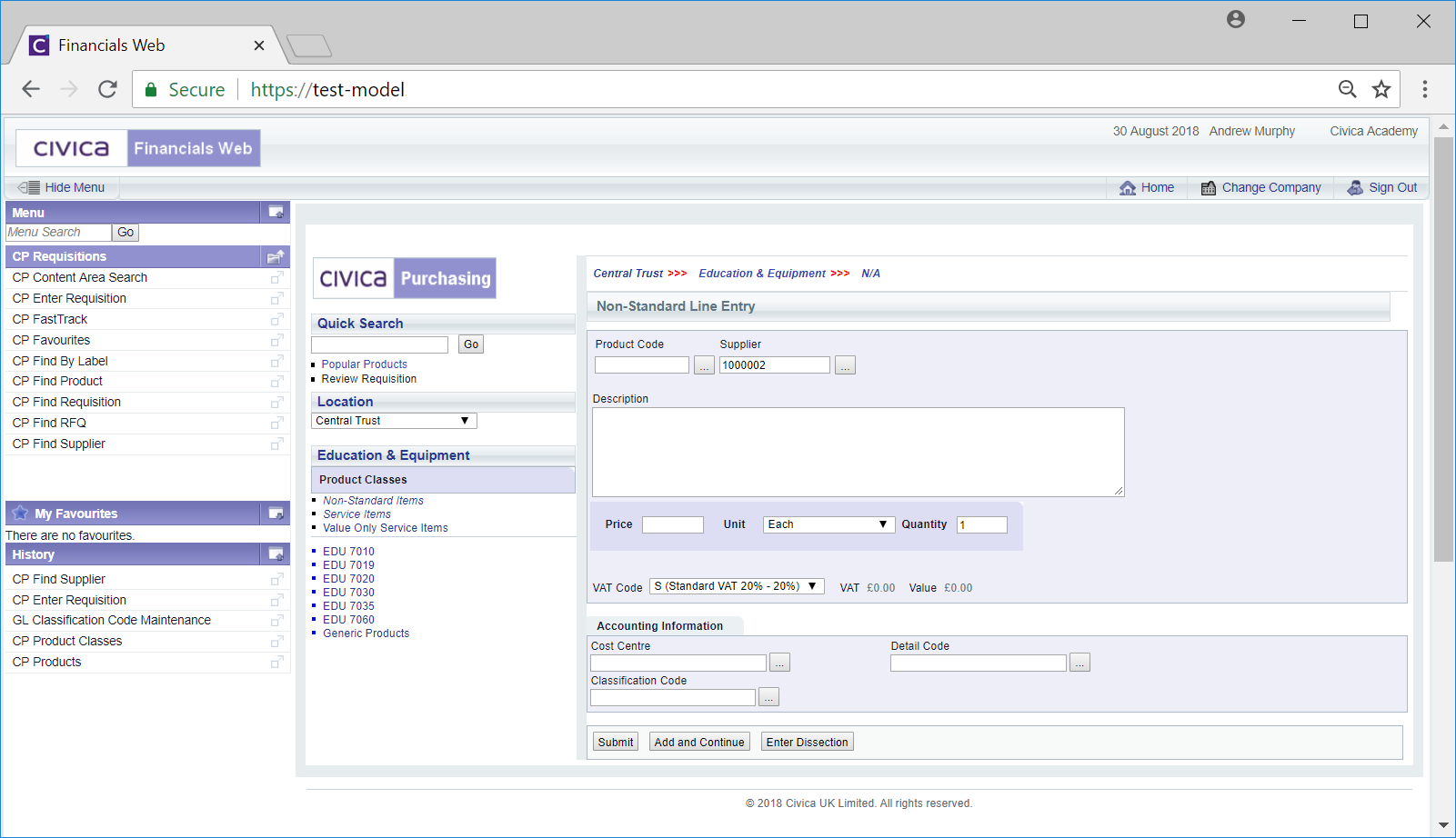Open the Location dropdown showing Central Trust
1456x838 pixels.
[393, 421]
